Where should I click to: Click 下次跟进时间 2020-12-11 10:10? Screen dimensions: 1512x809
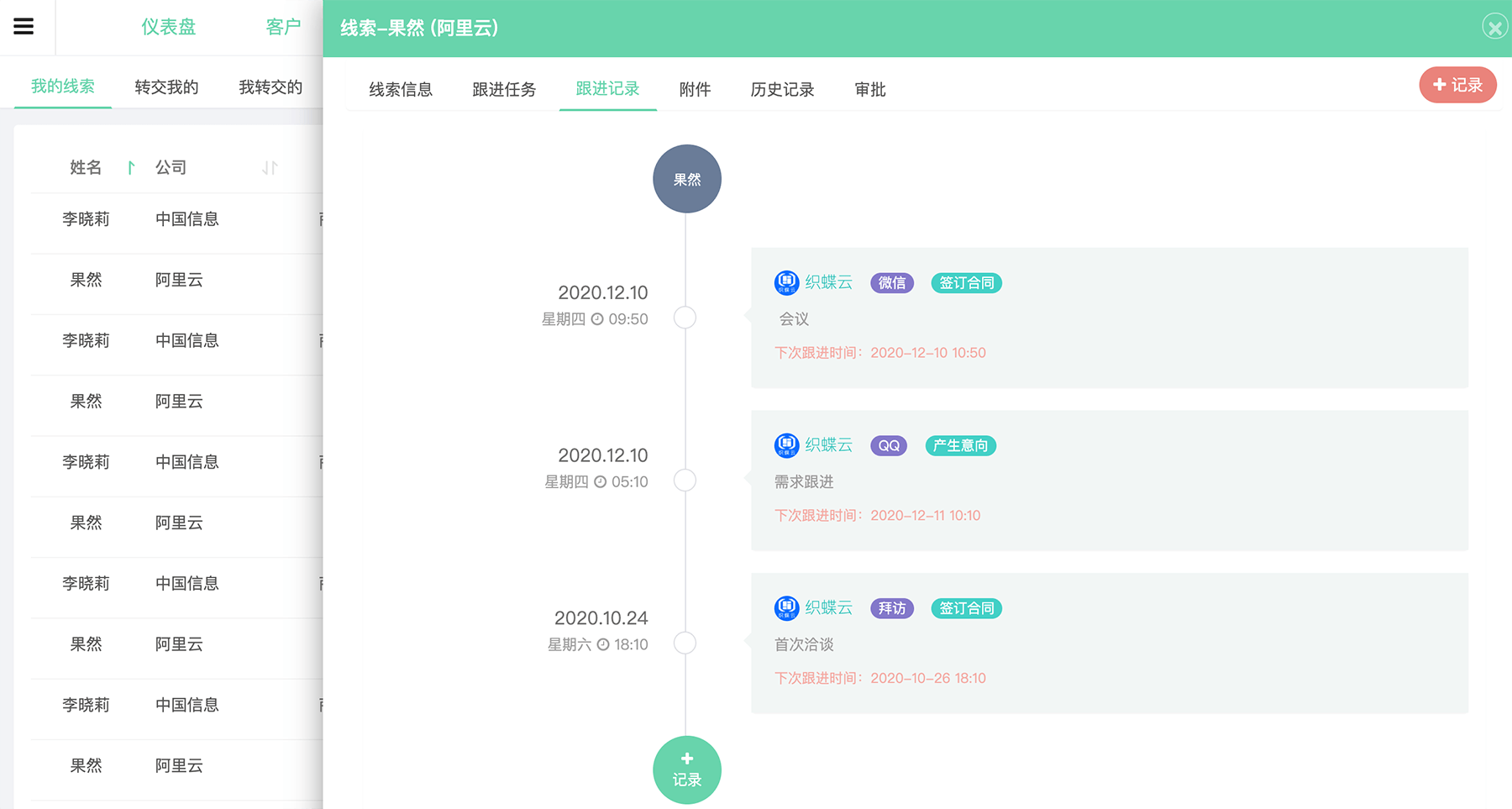877,516
